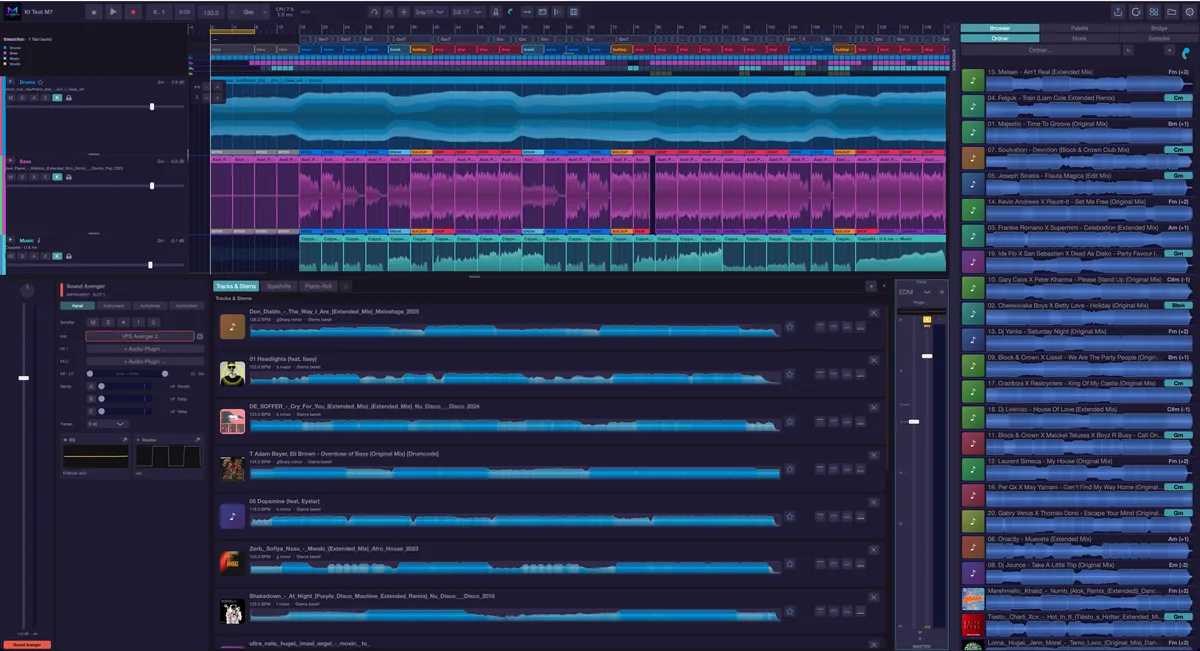
Task: Click the red Sound Avenger button at bottom left
Action: (25, 645)
